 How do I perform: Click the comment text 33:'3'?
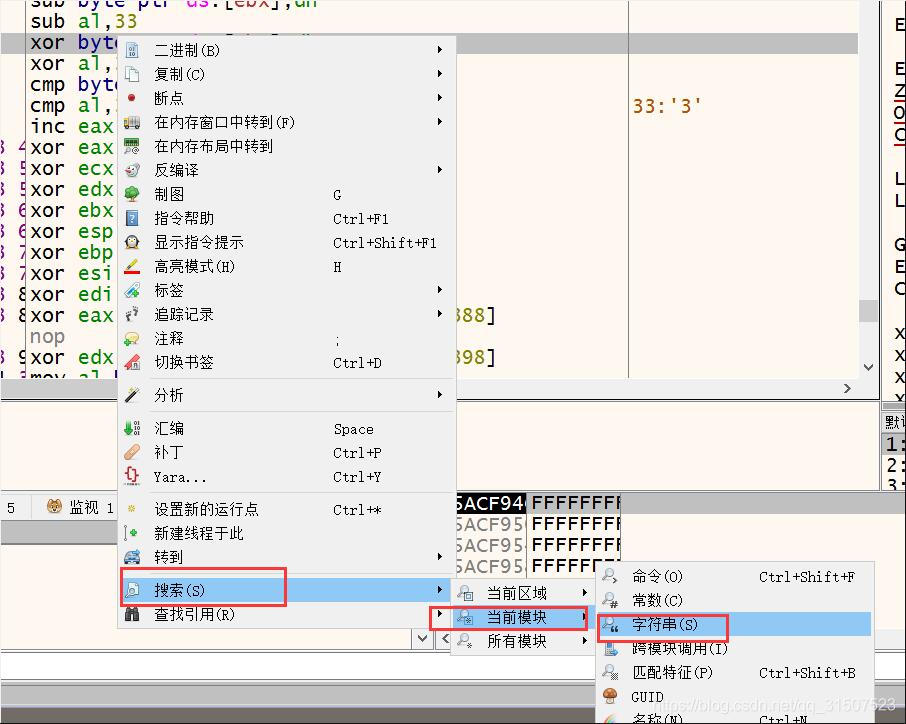tap(667, 106)
